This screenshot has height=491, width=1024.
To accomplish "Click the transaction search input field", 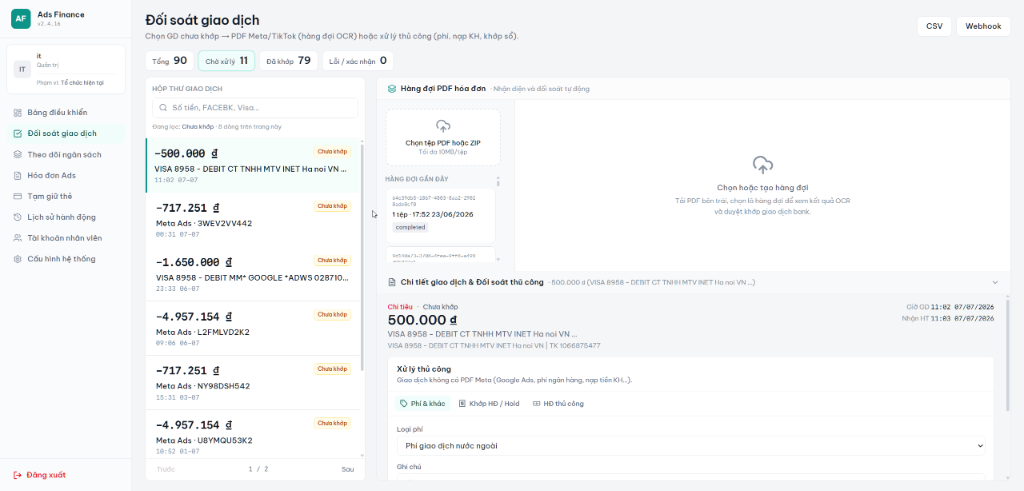I will [255, 108].
